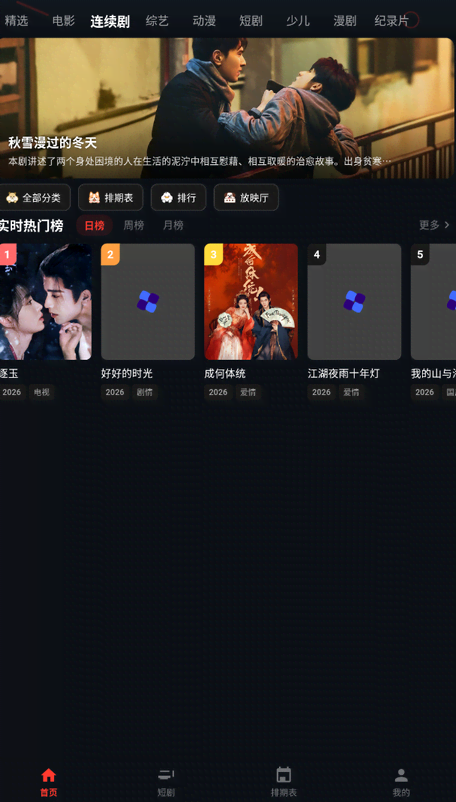Switch to the 电影 tab
This screenshot has width=456, height=802.
[x=63, y=21]
